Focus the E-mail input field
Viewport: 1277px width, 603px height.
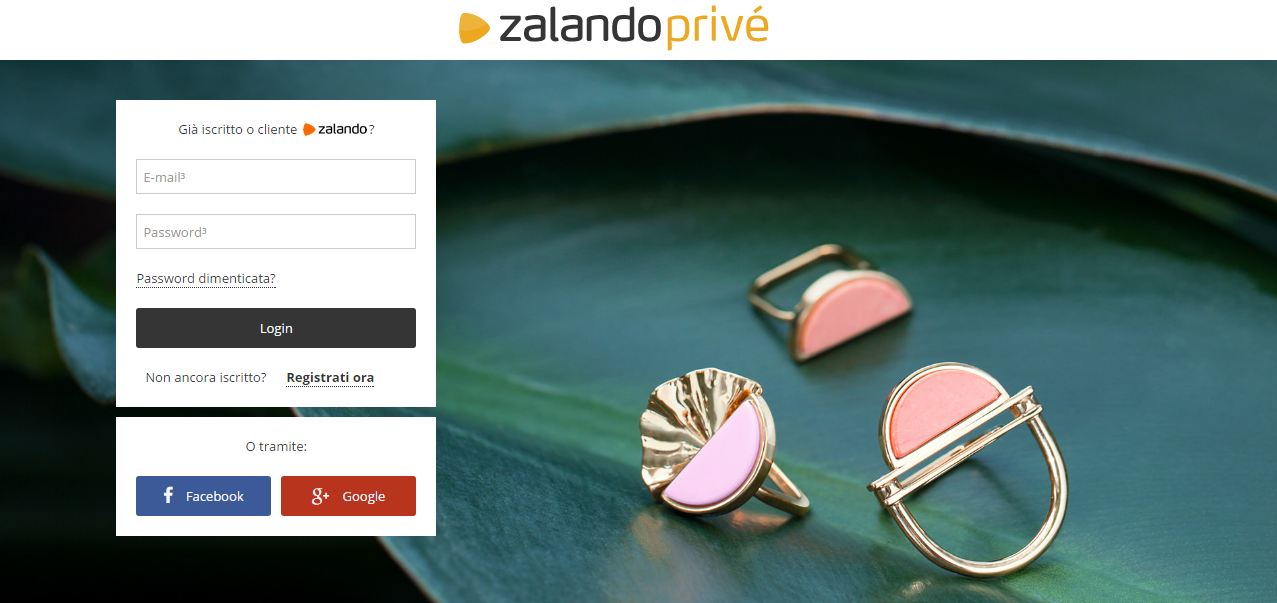click(x=276, y=177)
